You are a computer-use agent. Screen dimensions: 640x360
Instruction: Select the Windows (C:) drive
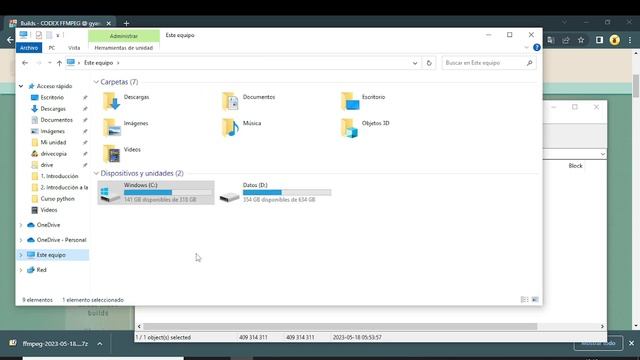(x=156, y=192)
